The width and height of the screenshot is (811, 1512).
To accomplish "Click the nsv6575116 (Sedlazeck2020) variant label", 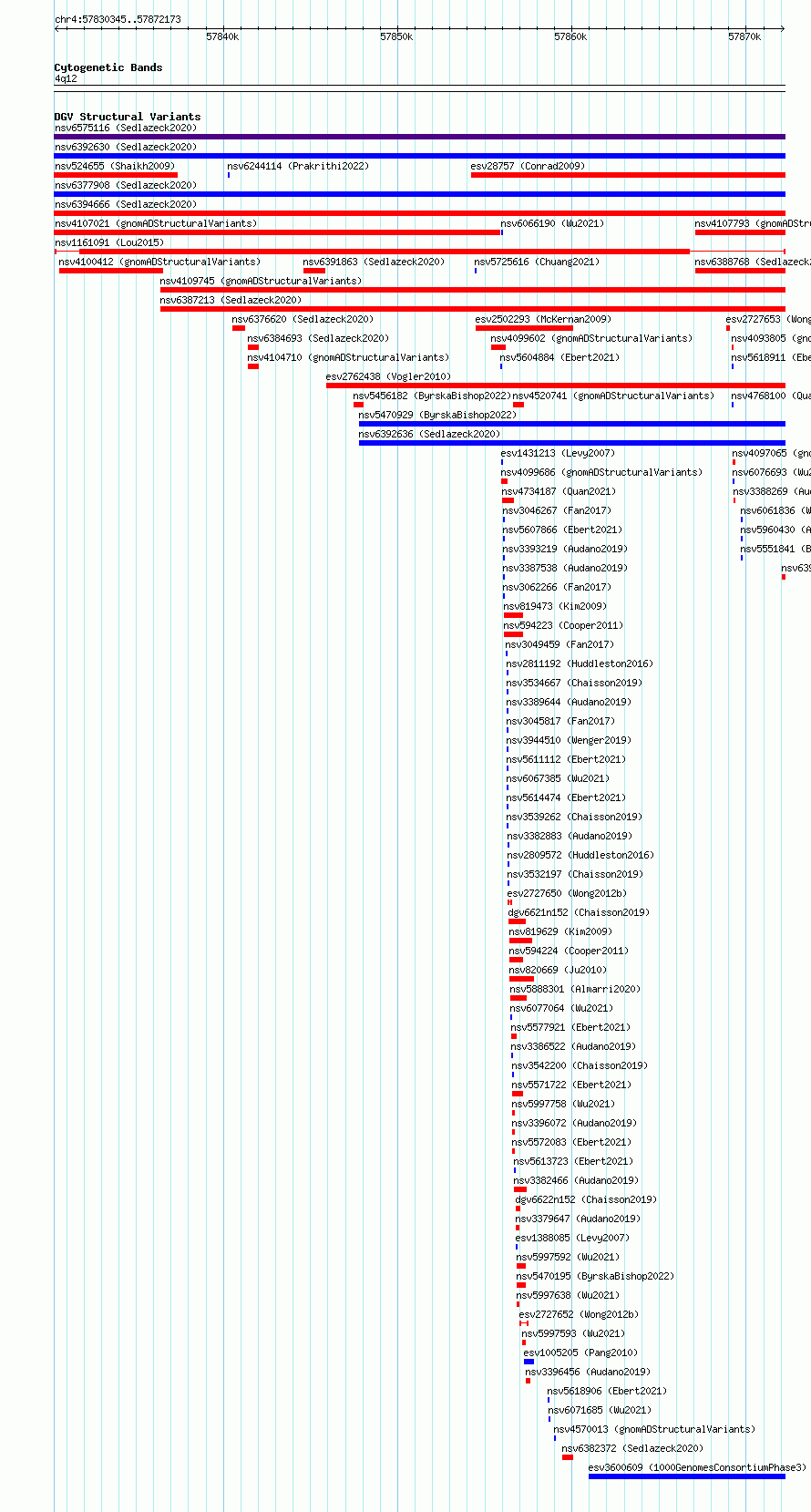I will click(x=126, y=128).
